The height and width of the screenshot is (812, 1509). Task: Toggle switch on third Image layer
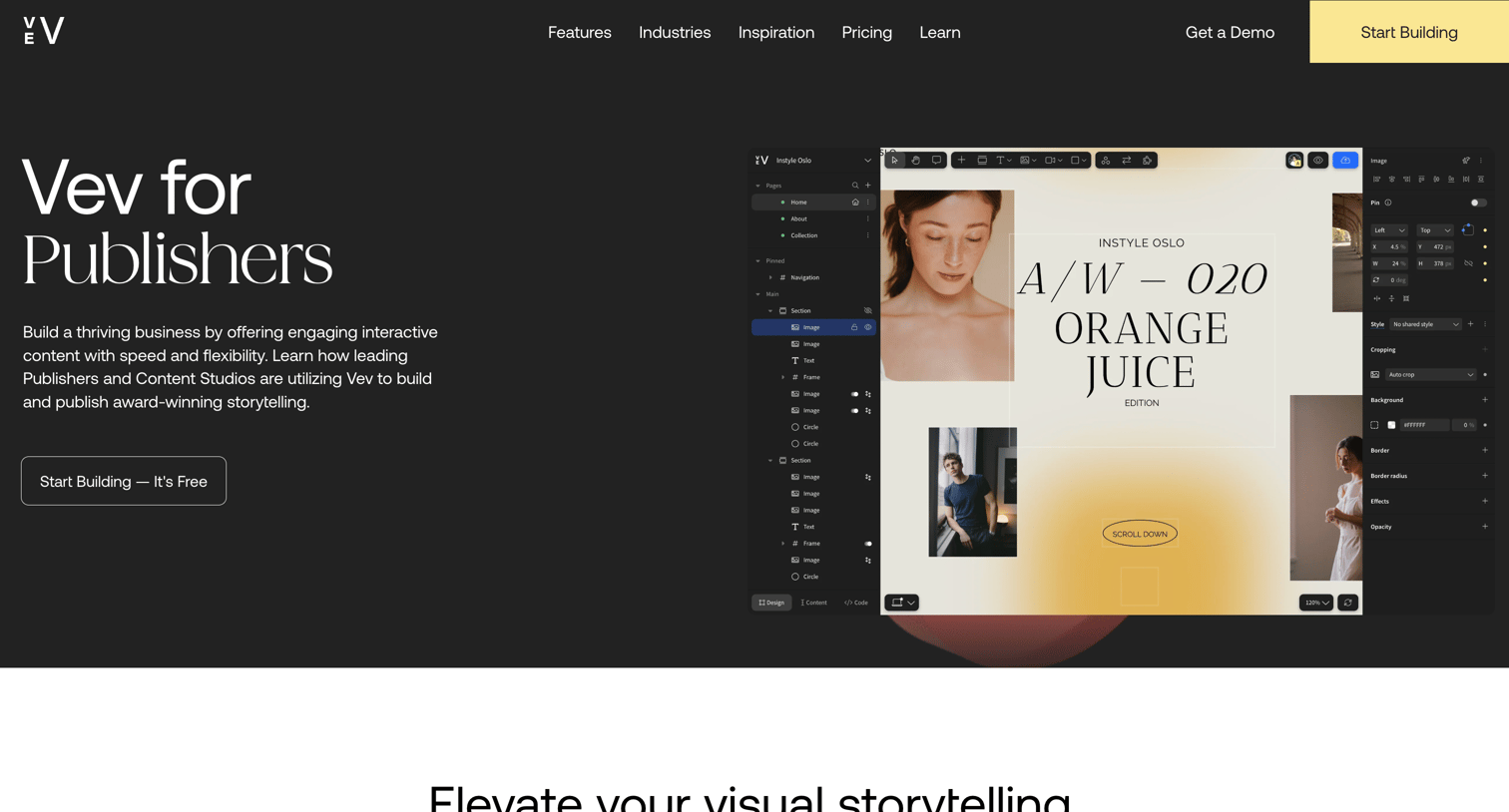pos(854,394)
